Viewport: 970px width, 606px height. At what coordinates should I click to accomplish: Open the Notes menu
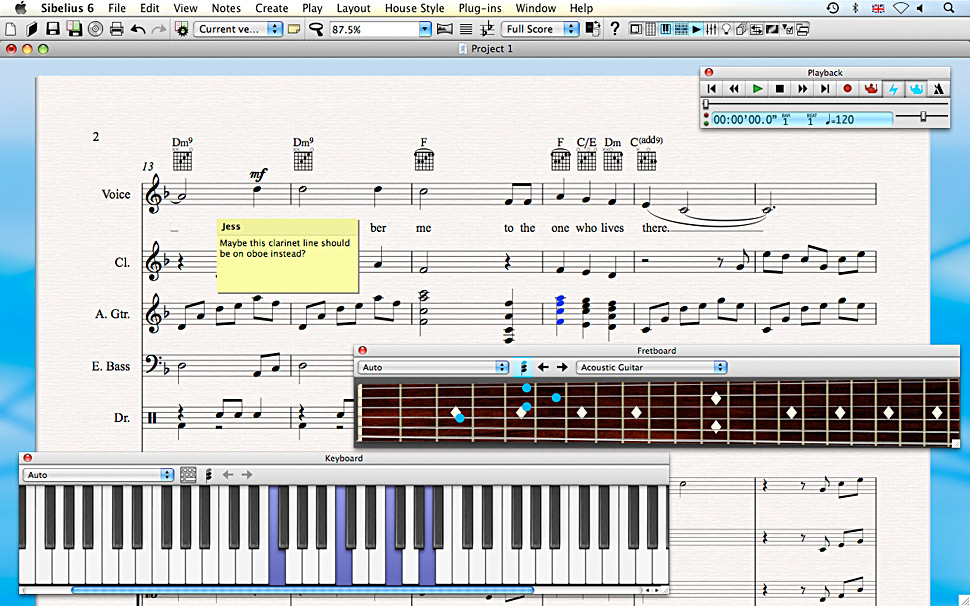point(226,8)
